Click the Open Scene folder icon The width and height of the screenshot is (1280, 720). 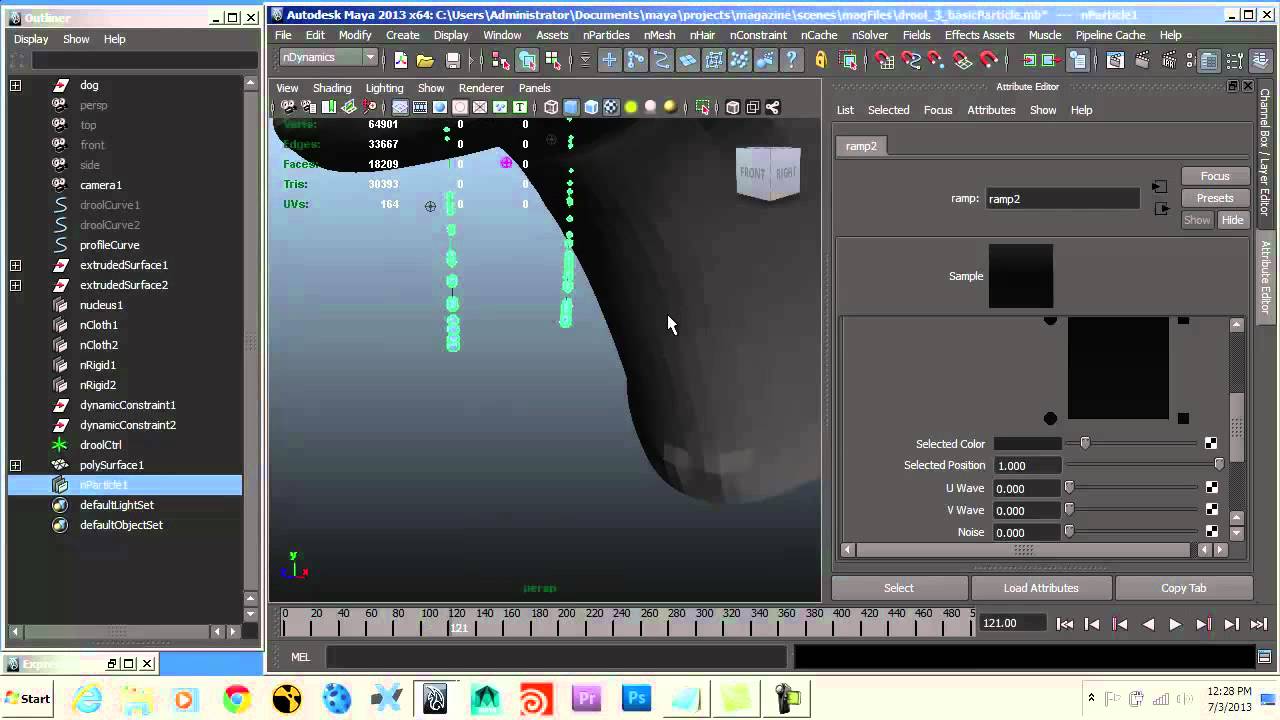click(425, 60)
